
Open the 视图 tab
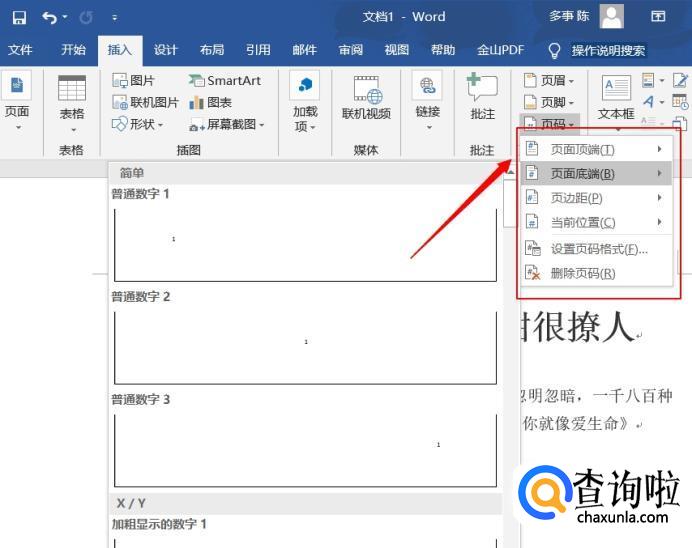(x=397, y=50)
